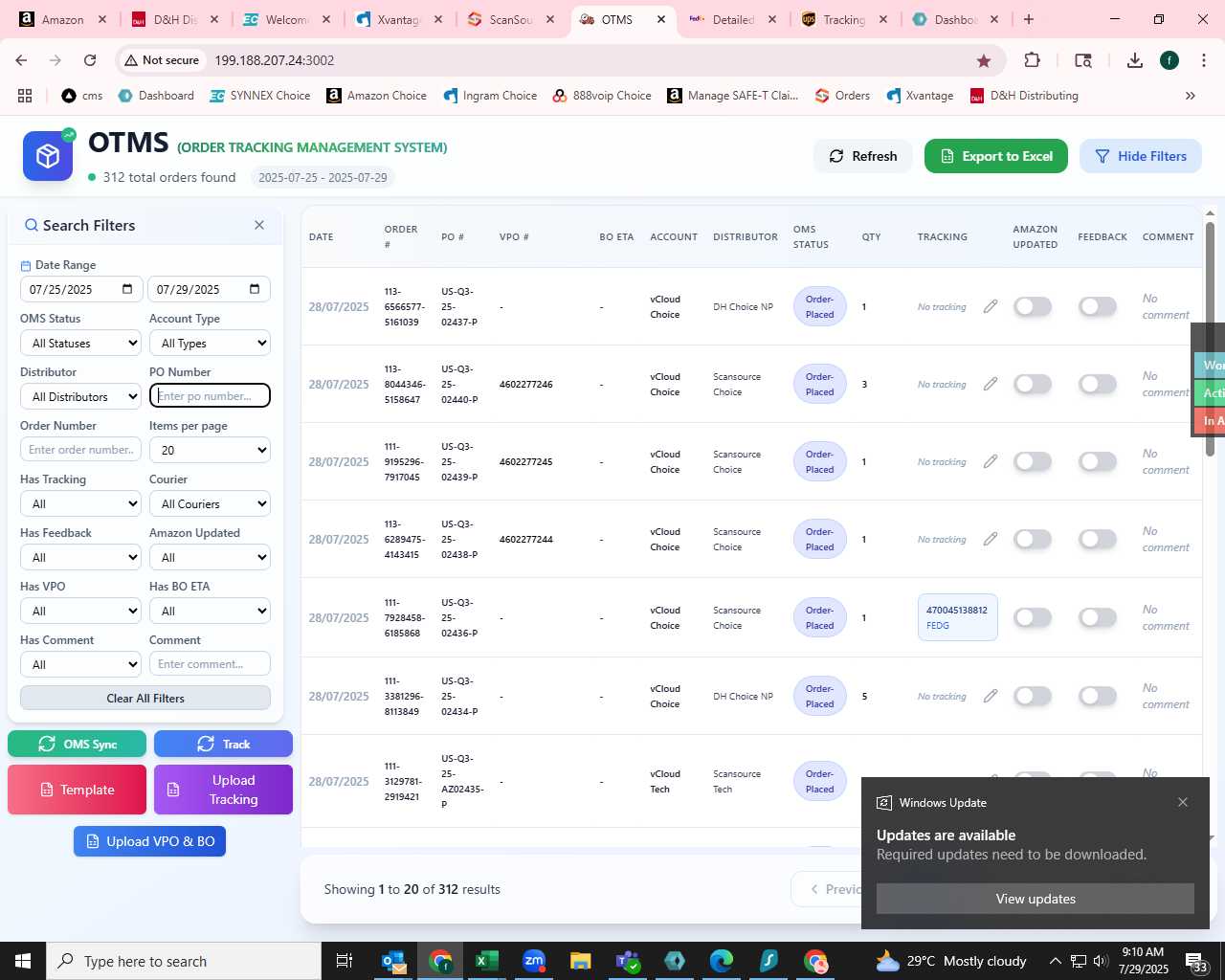This screenshot has height=980, width=1225.
Task: Click Clear All Filters
Action: 145,698
